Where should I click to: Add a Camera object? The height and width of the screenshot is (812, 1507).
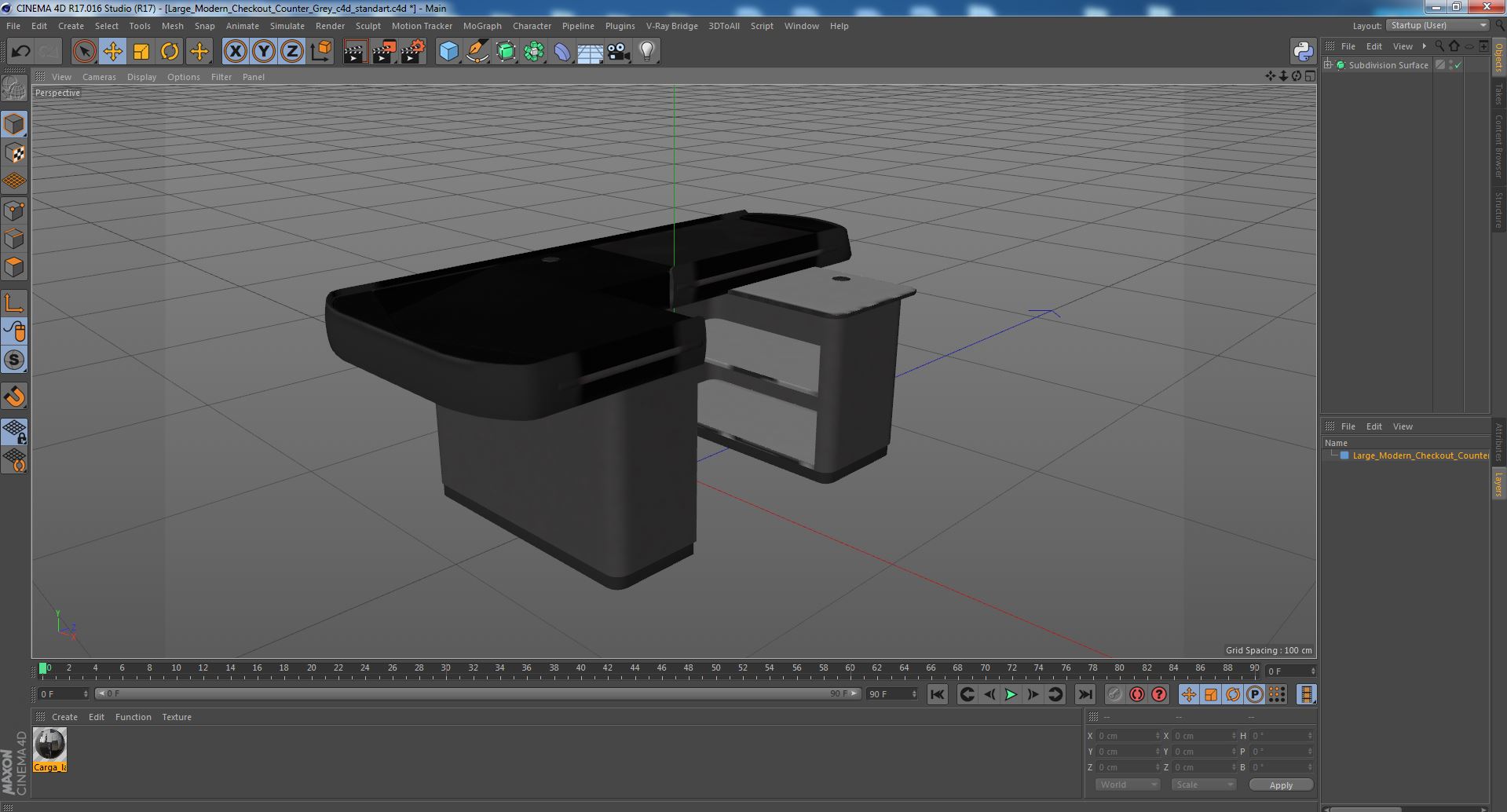[x=618, y=52]
